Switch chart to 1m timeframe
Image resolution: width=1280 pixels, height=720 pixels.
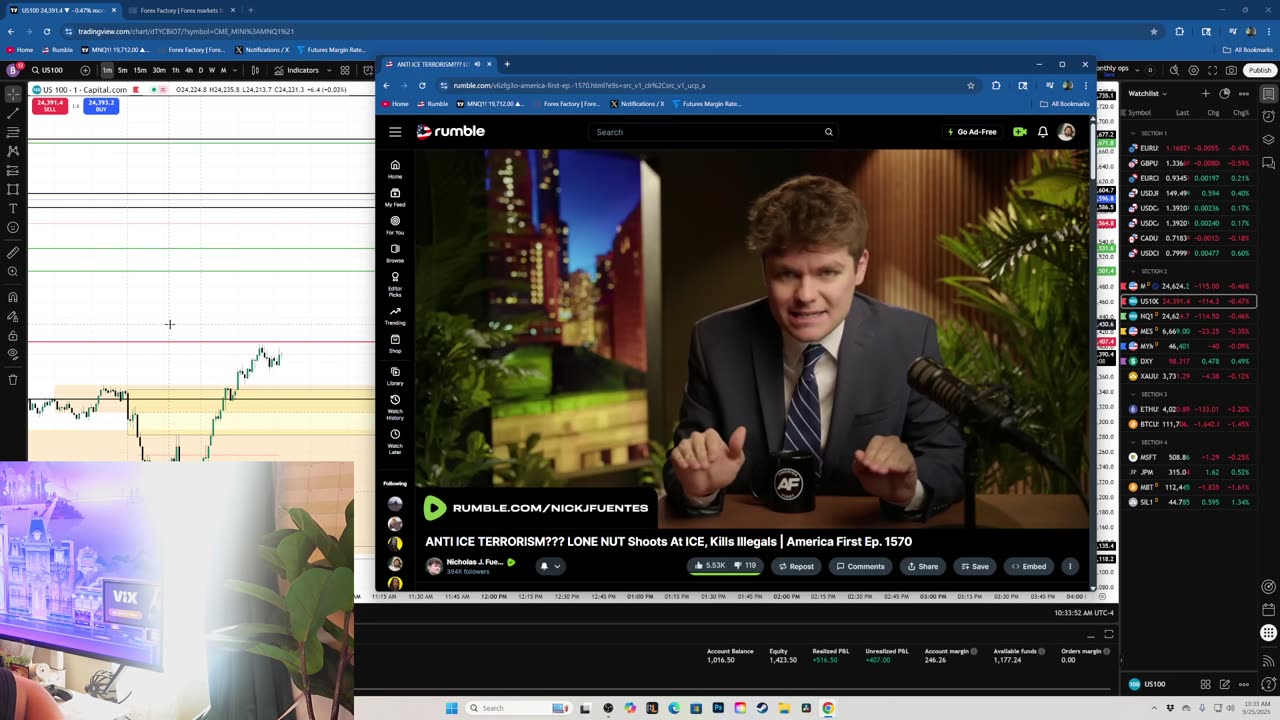pyautogui.click(x=107, y=70)
